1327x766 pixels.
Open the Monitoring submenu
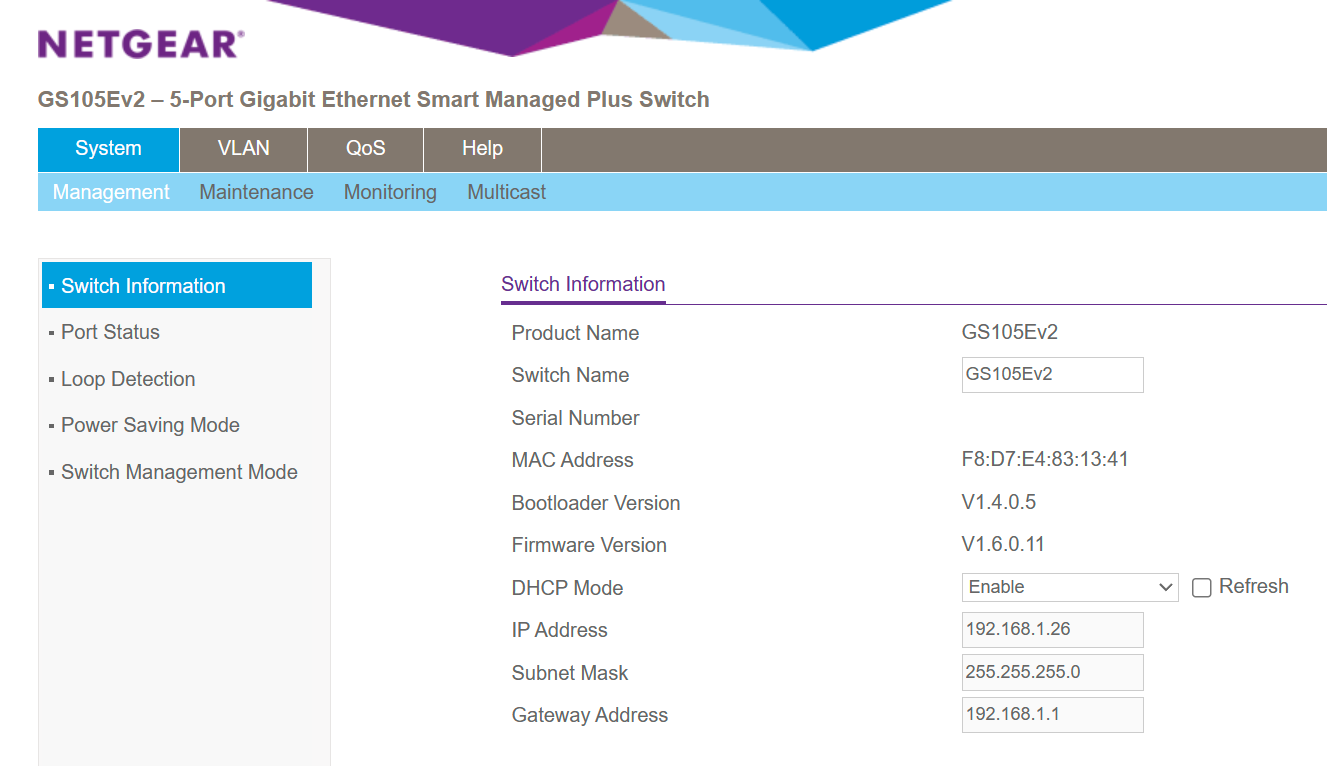coord(390,192)
